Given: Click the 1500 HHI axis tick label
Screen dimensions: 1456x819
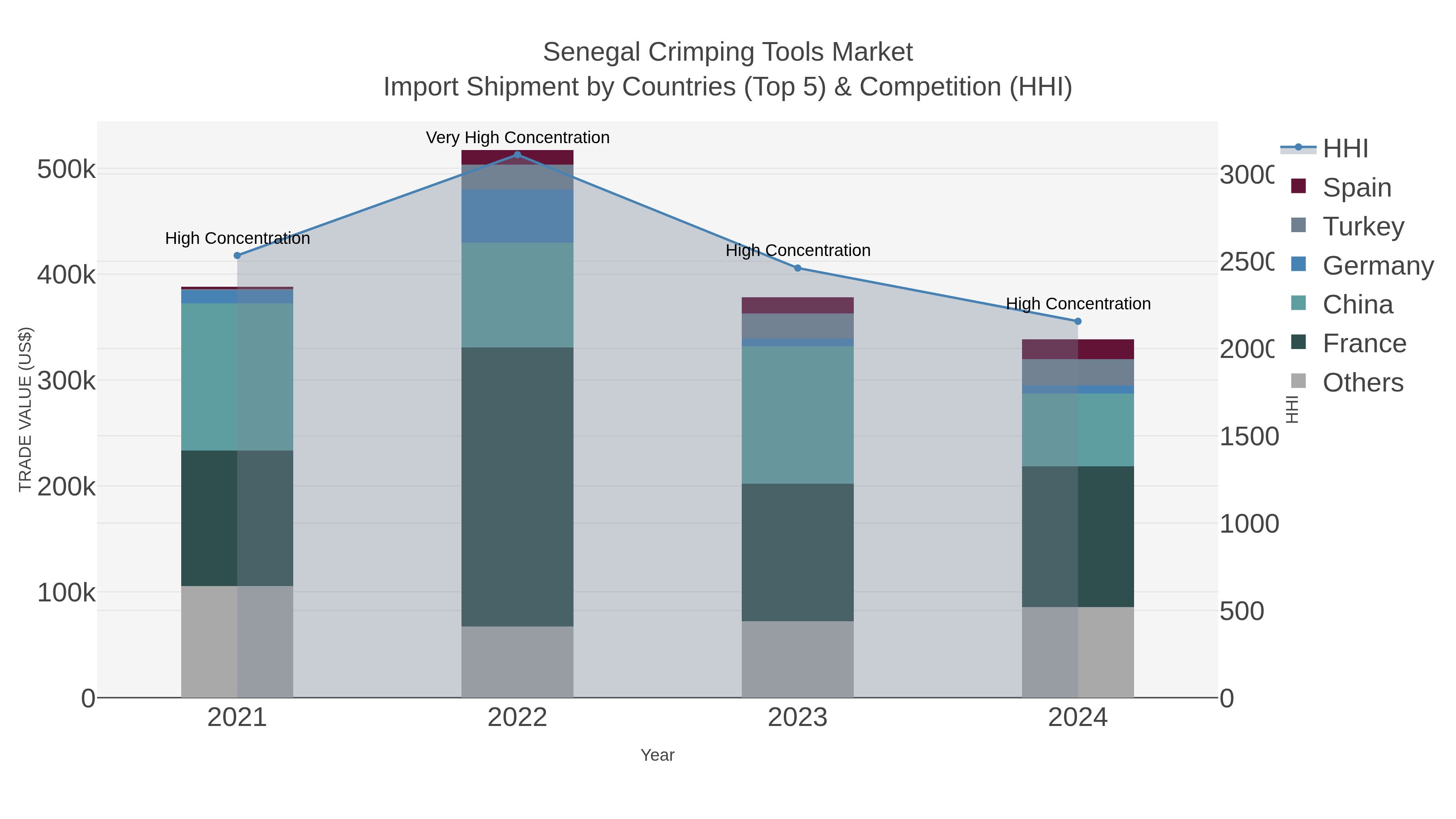Looking at the screenshot, I should (x=1249, y=436).
